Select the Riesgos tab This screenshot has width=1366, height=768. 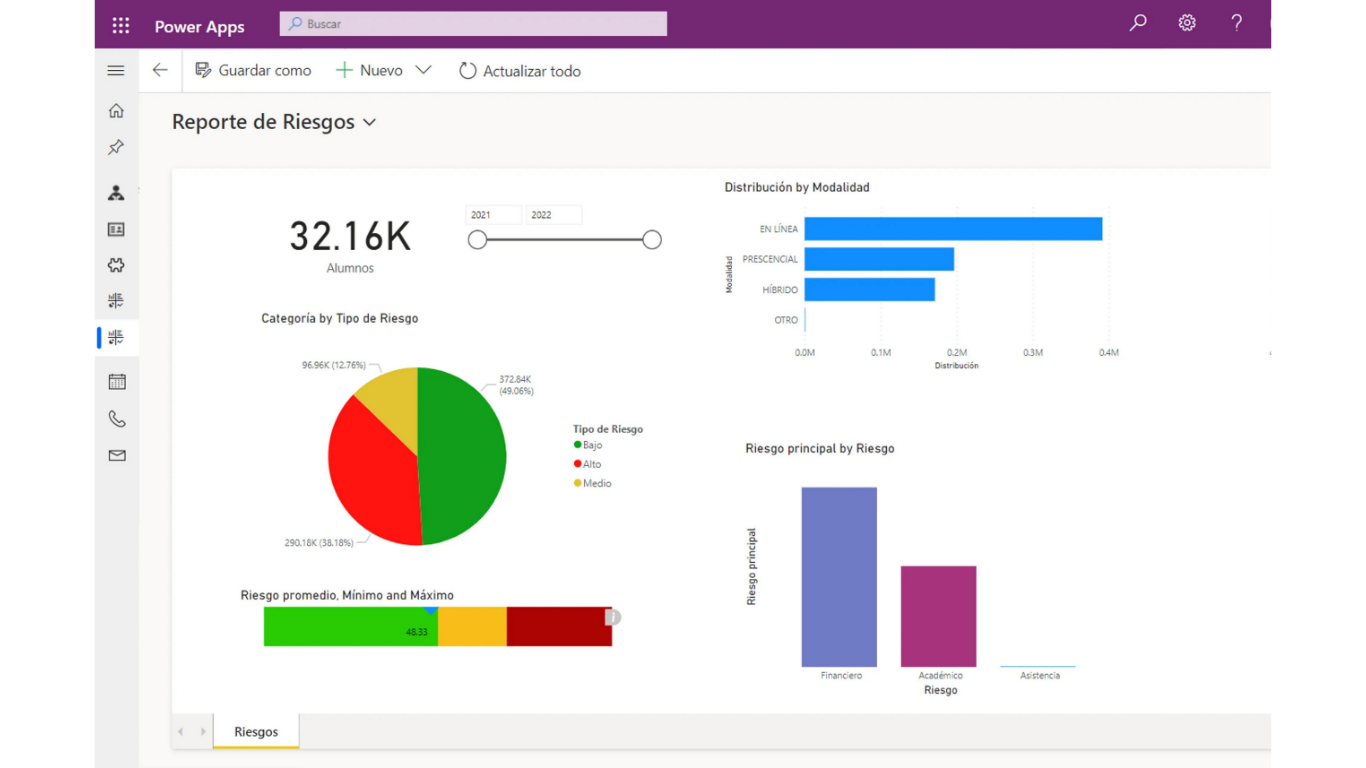pyautogui.click(x=255, y=731)
